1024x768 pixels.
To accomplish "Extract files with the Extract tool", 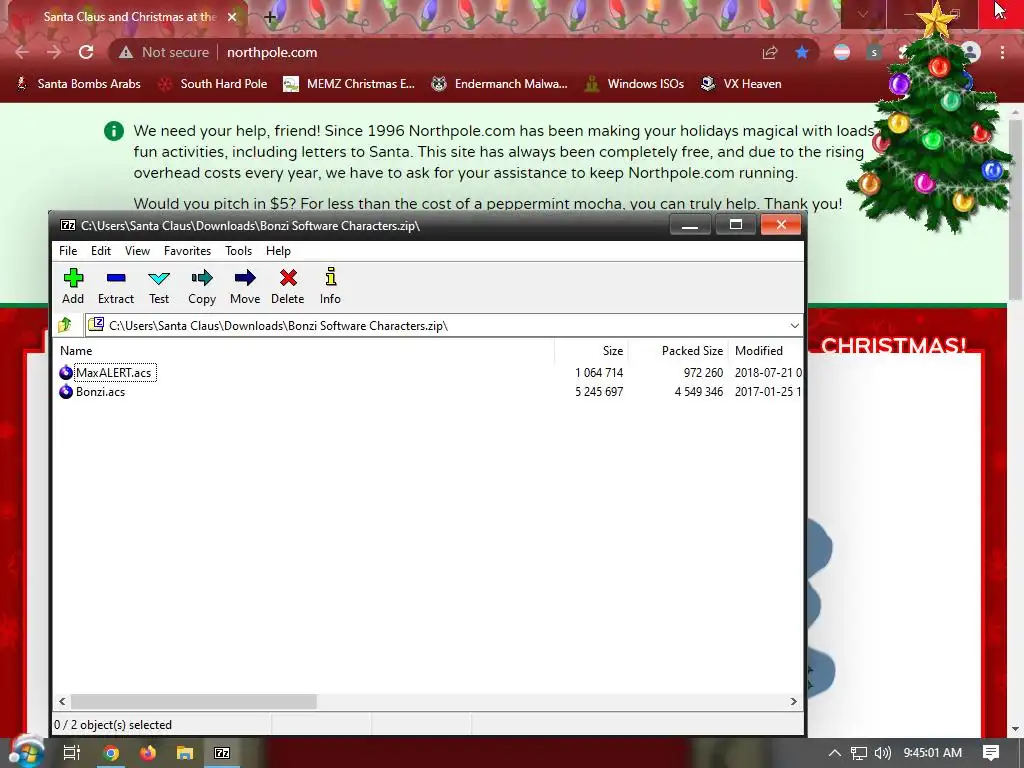I will (116, 286).
